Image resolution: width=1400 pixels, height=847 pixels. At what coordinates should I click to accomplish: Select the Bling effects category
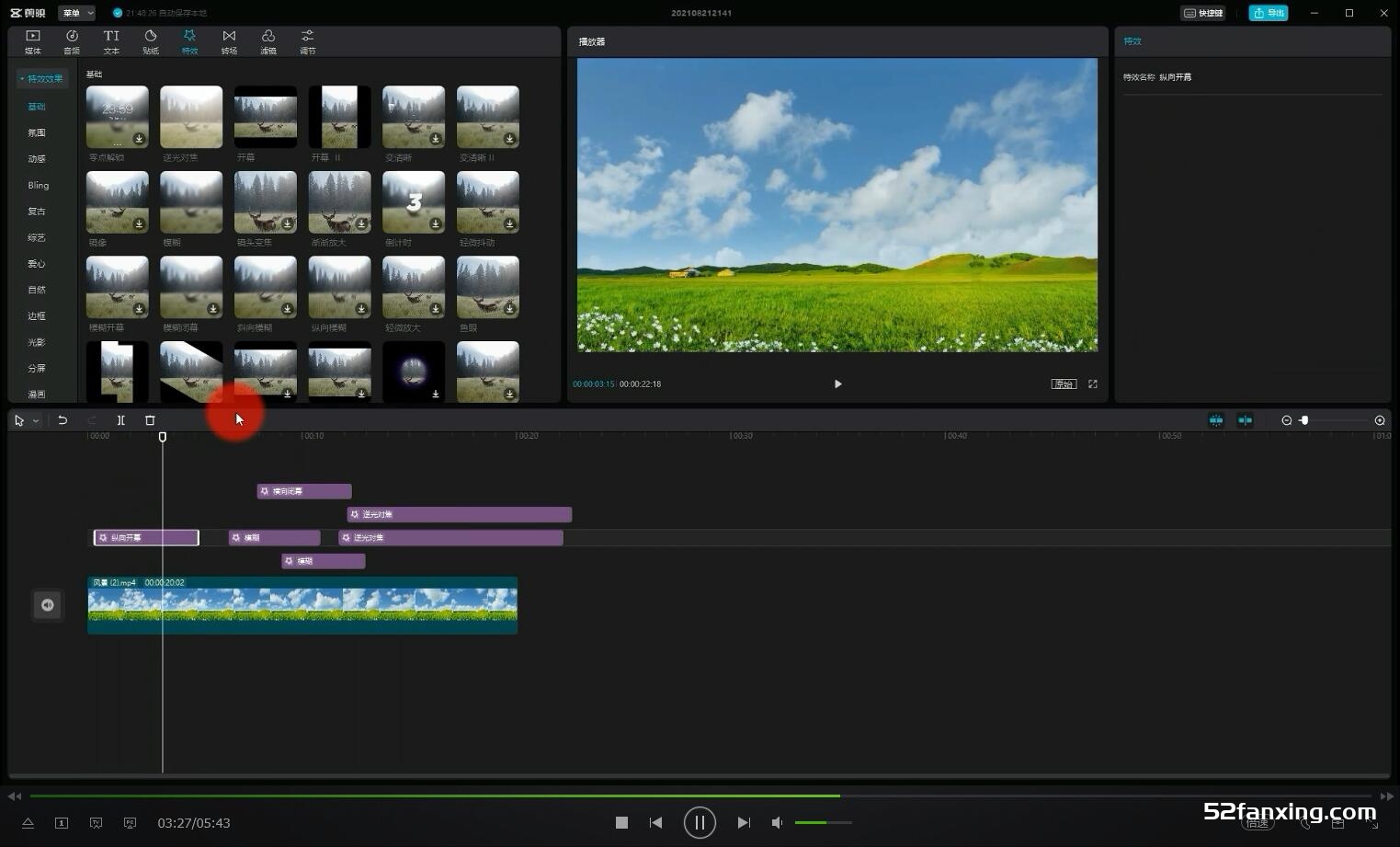38,185
